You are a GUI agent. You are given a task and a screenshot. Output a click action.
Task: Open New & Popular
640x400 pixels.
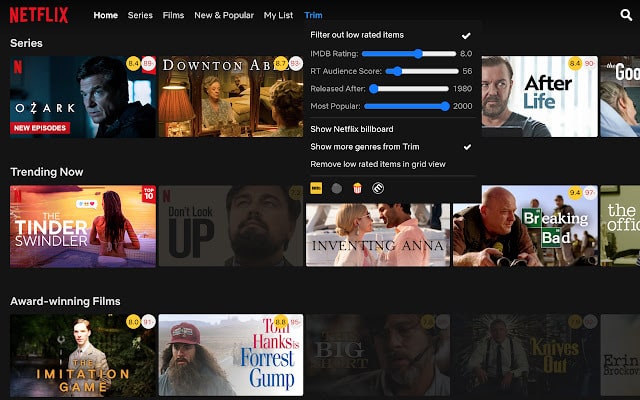pos(224,15)
